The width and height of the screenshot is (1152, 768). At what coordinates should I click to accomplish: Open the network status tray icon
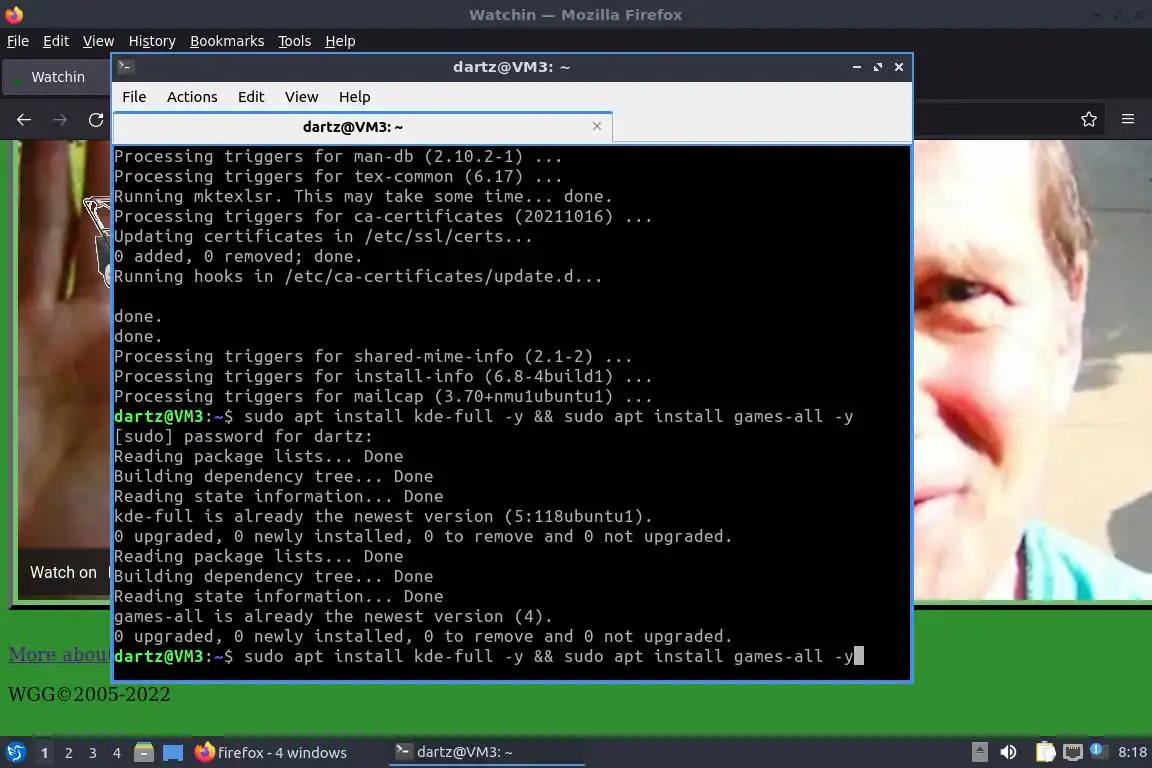click(x=1073, y=752)
